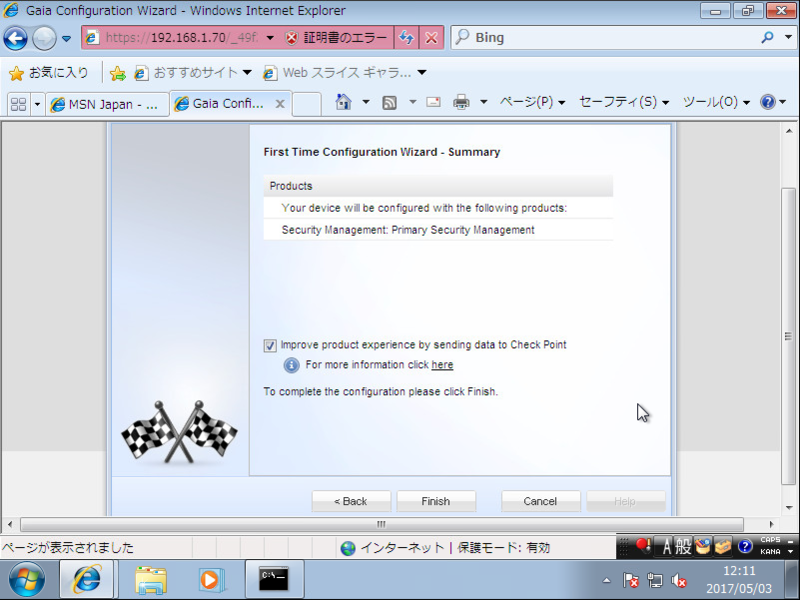The image size is (800, 600).
Task: Click the インターネット security zone status
Action: point(445,548)
